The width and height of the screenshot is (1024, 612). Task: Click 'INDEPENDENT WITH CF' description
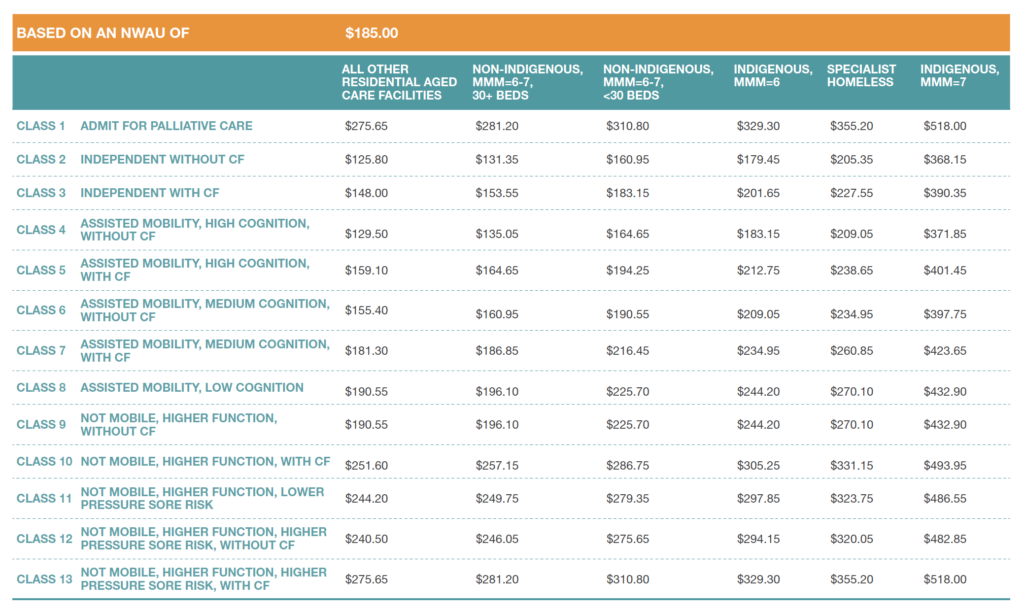[150, 193]
